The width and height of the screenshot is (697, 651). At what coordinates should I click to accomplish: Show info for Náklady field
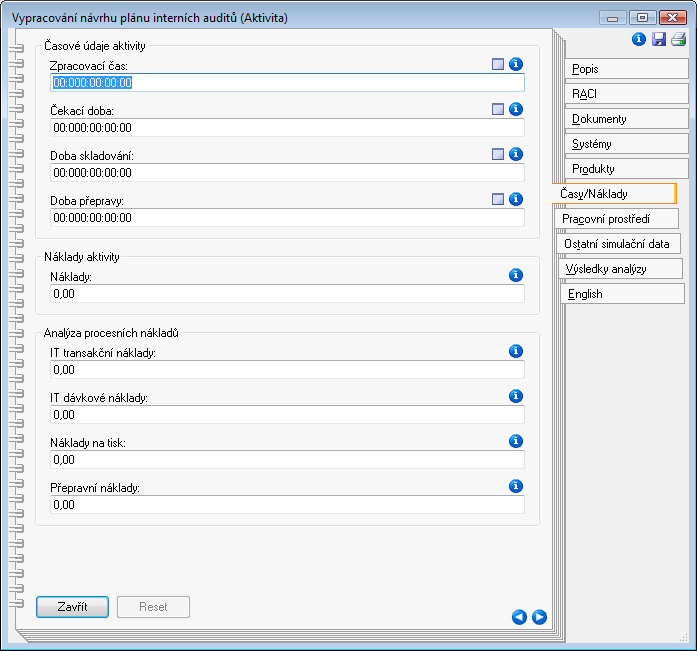pos(516,275)
